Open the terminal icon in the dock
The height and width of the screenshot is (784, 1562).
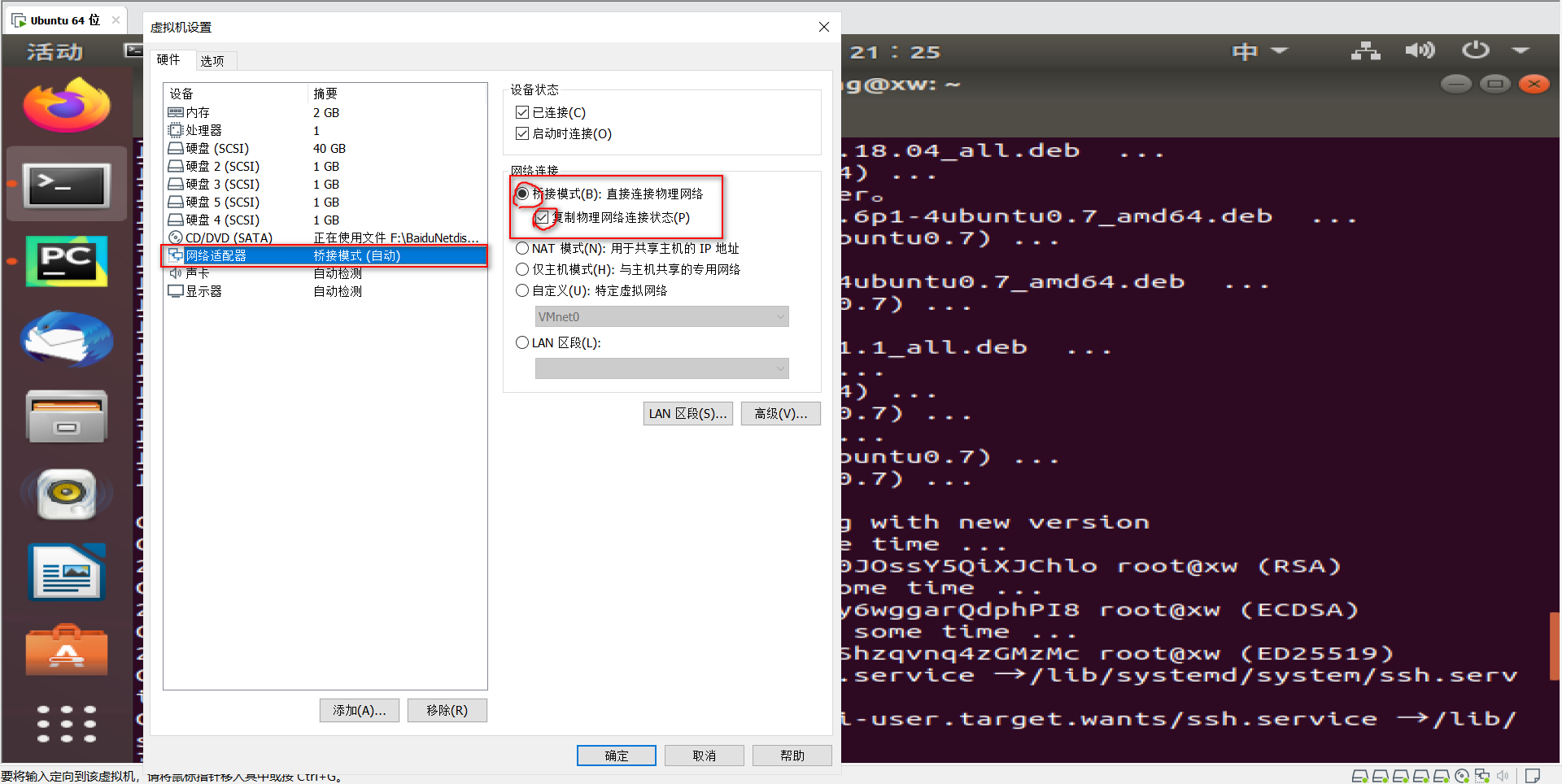(x=65, y=183)
